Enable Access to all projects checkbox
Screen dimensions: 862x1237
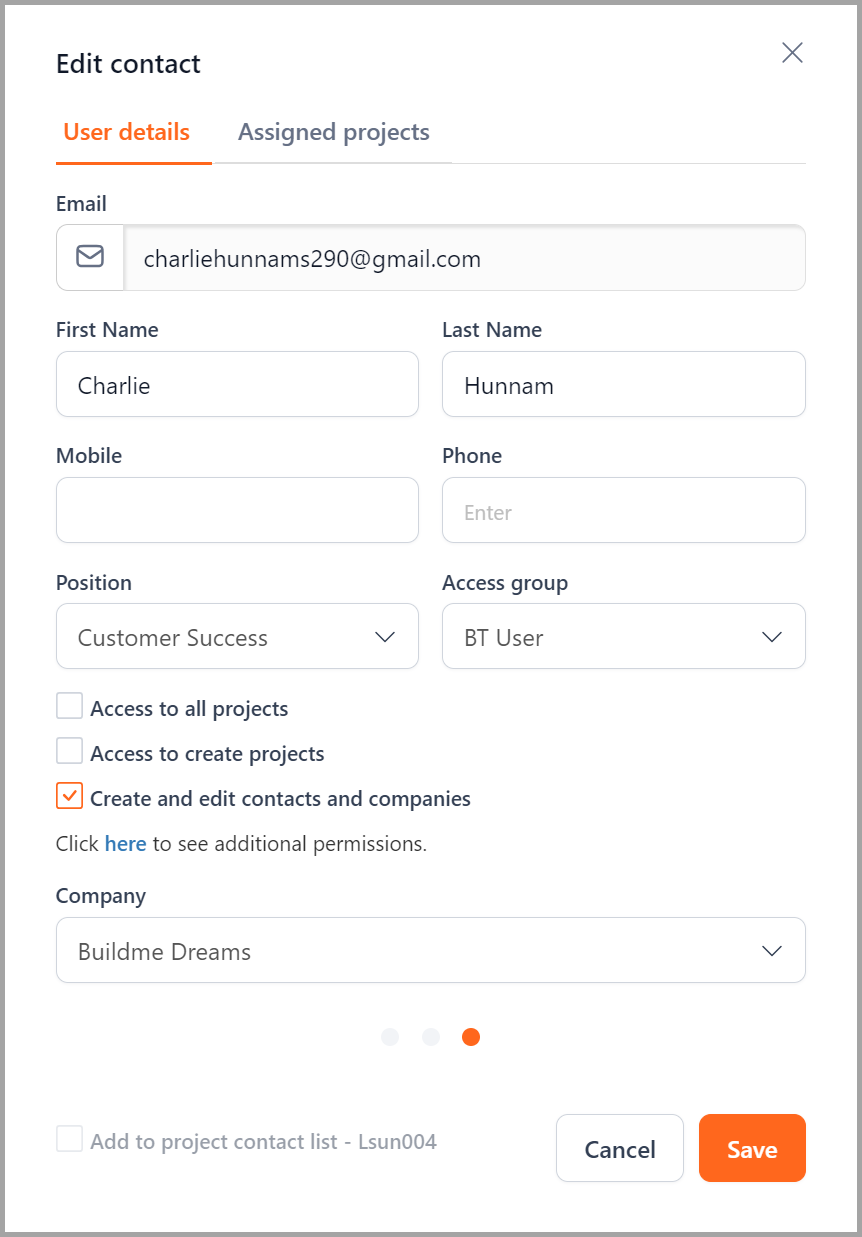tap(69, 707)
